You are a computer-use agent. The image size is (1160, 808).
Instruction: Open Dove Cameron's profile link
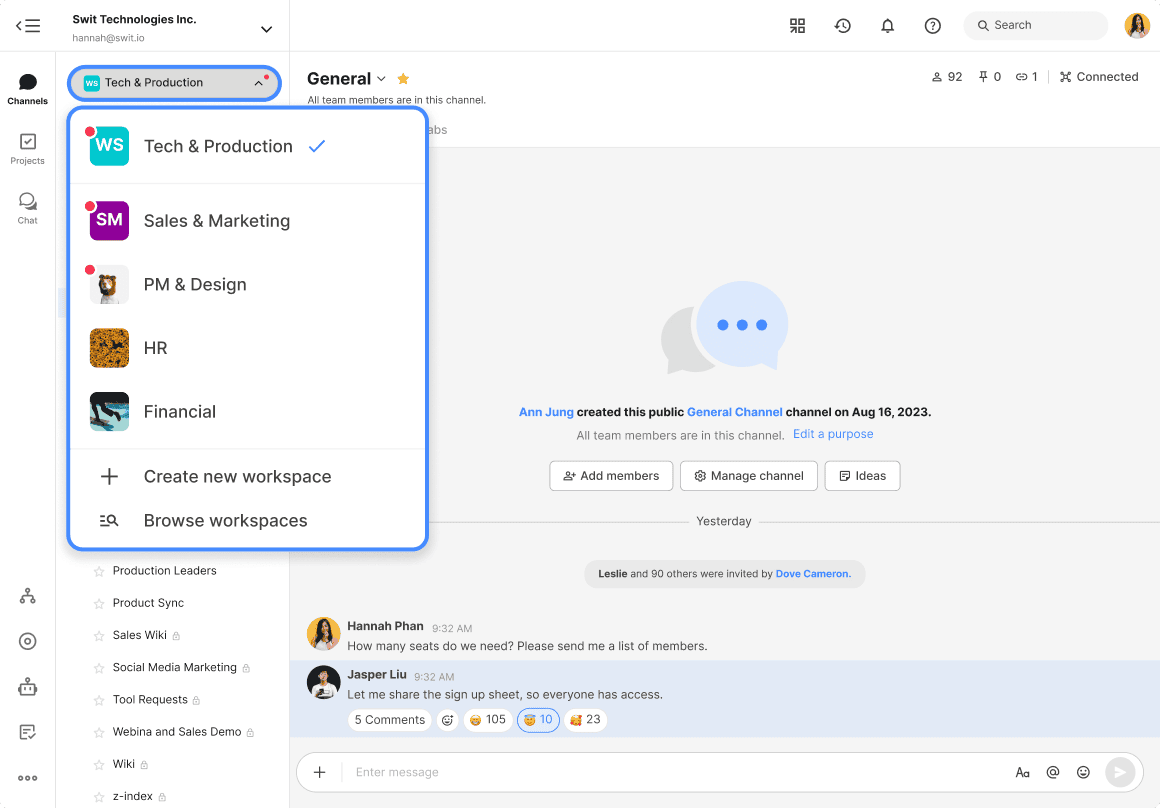coord(813,574)
